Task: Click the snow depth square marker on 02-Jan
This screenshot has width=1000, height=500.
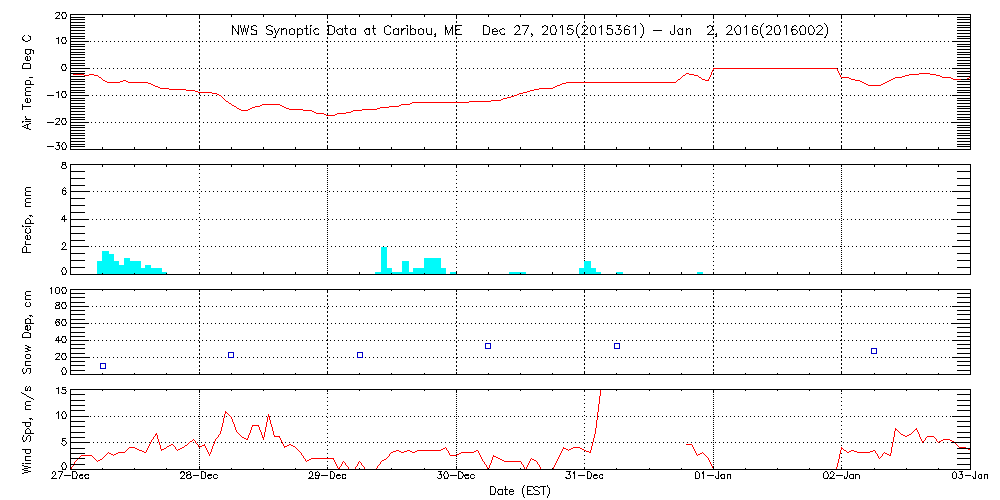Action: pos(874,351)
